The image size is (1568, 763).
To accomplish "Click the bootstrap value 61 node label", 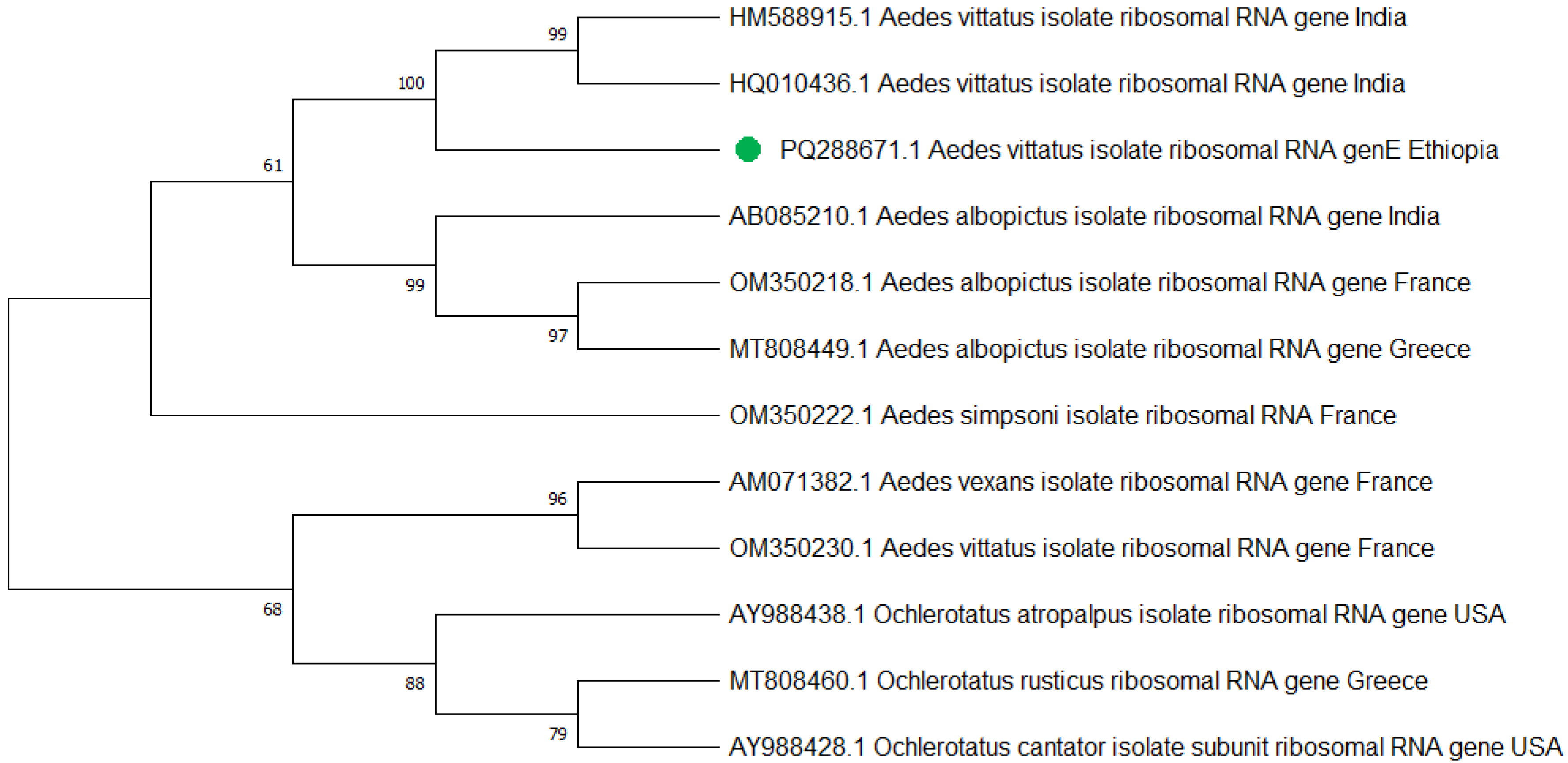I will tap(273, 166).
